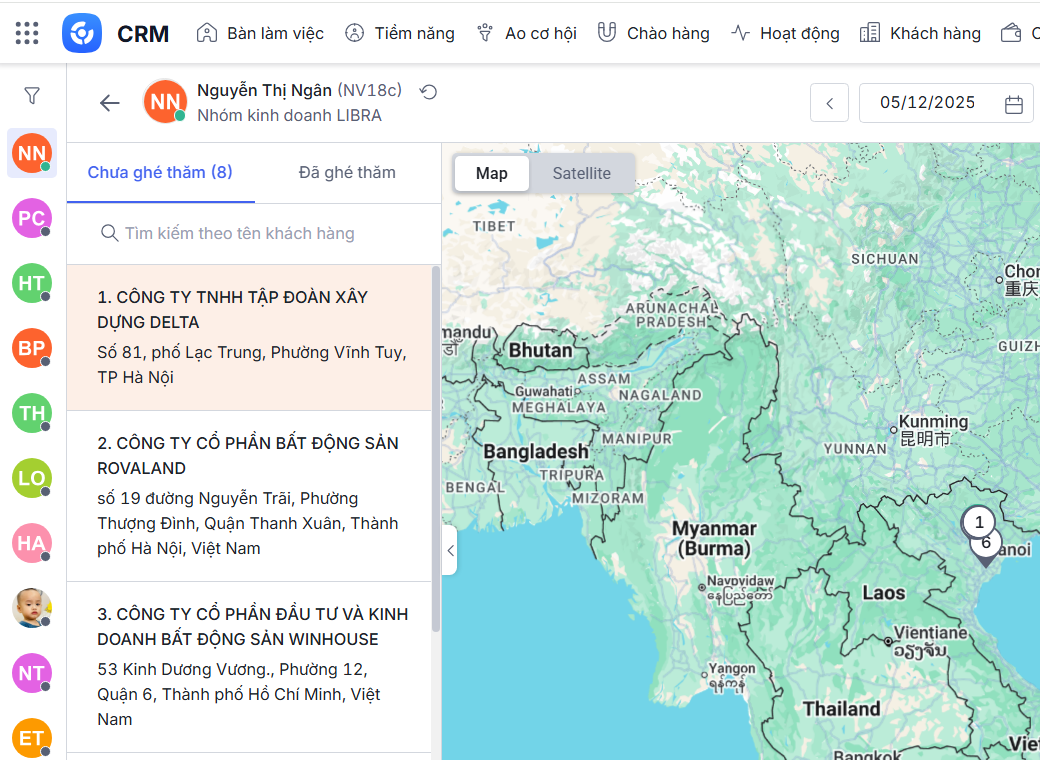Open the 05/12/2025 date picker
1040x760 pixels.
click(927, 103)
